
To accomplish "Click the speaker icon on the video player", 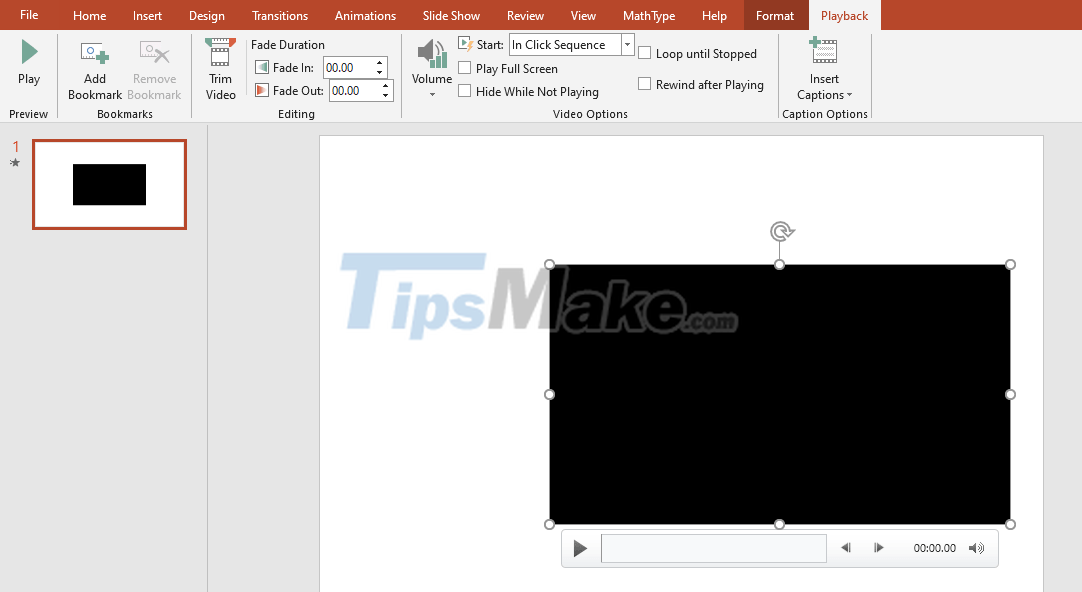I will [x=977, y=548].
